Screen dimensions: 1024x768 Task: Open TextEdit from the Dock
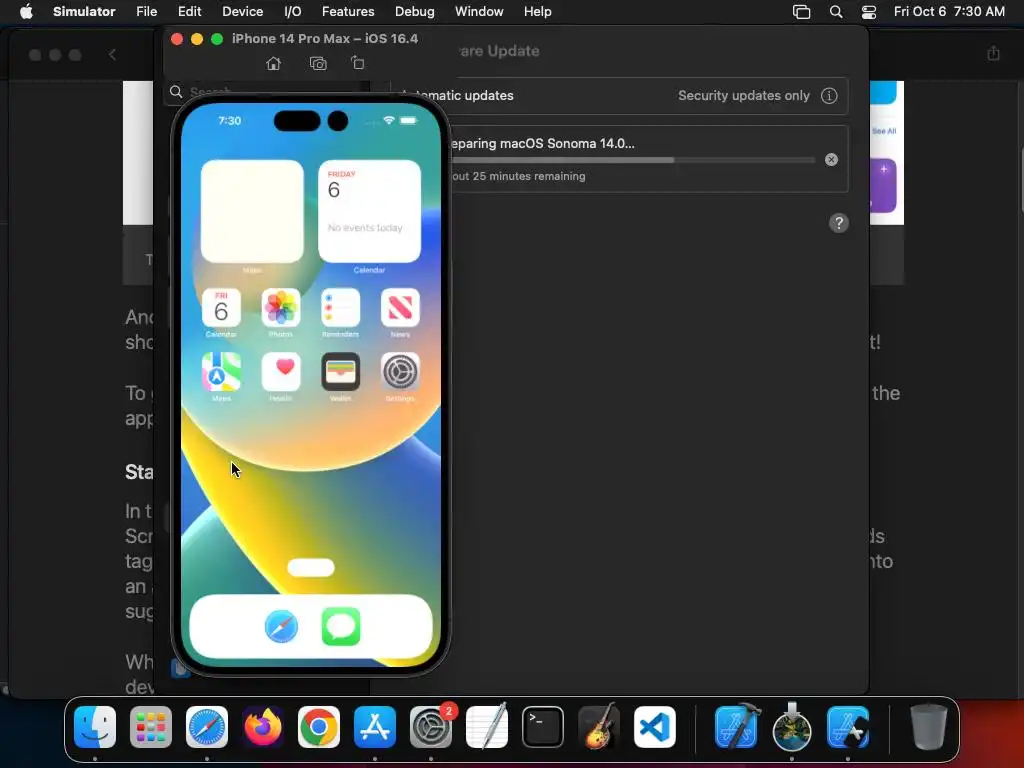tap(487, 726)
